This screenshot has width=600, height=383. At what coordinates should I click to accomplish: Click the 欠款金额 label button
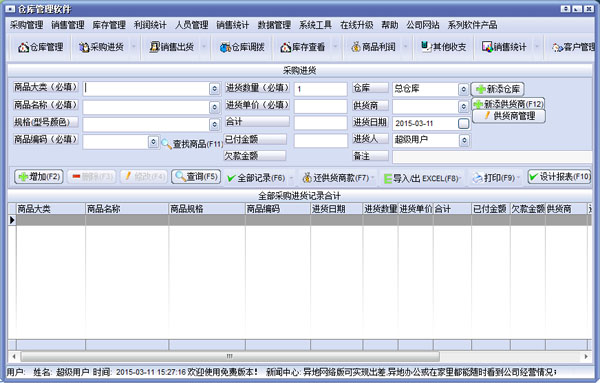click(255, 156)
